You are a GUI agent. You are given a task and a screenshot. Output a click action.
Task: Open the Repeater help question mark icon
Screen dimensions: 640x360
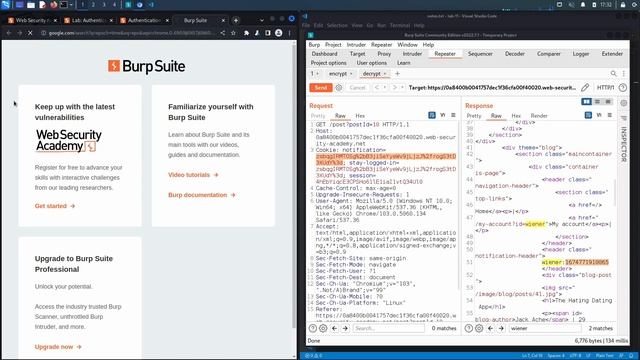pyautogui.click(x=622, y=88)
